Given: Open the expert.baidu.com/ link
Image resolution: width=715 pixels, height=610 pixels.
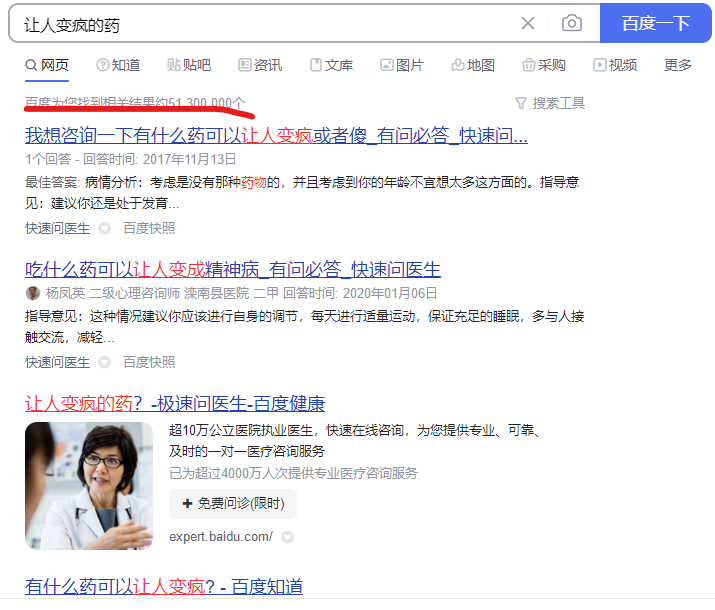Looking at the screenshot, I should click(x=221, y=537).
